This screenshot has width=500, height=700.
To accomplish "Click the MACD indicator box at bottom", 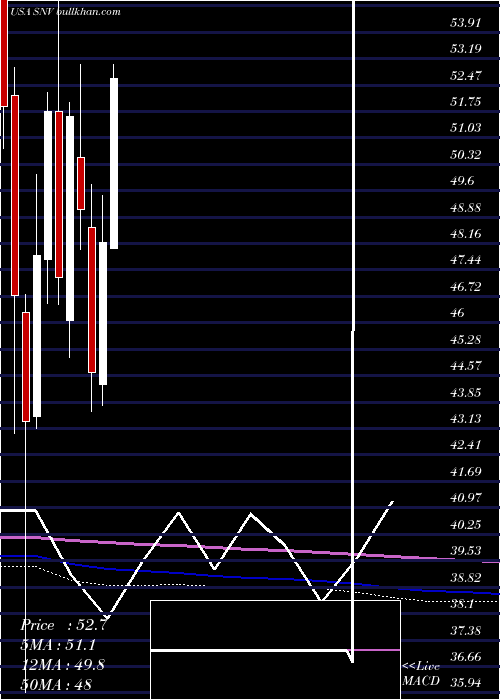I will coord(275,650).
